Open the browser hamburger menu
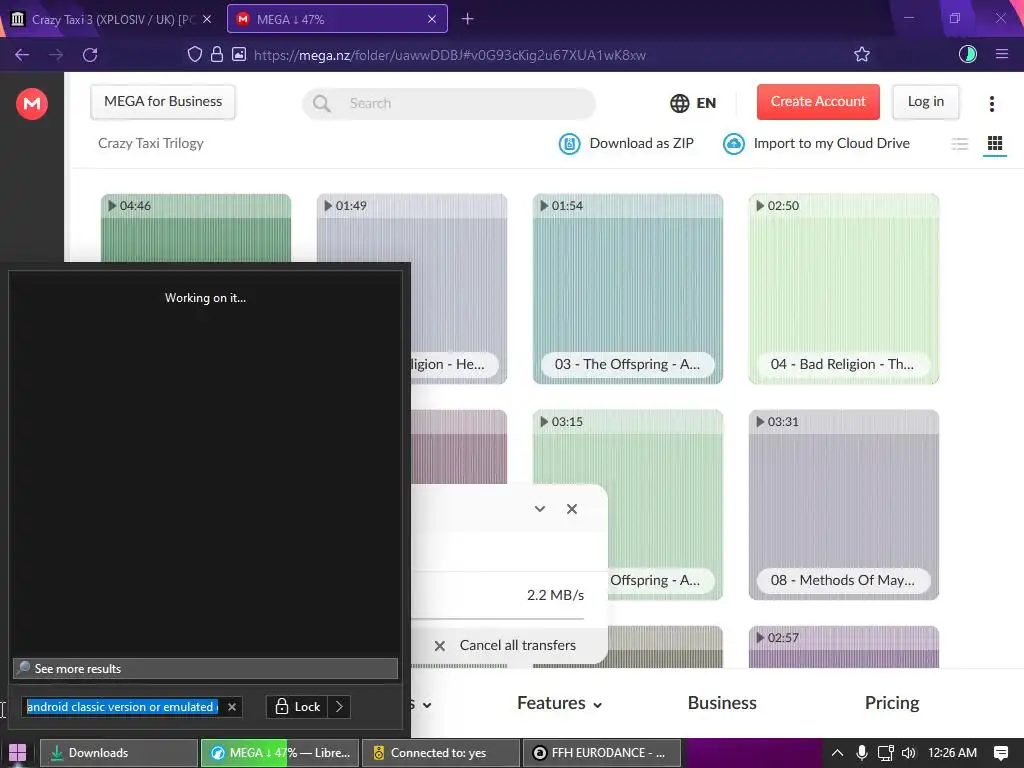Viewport: 1024px width, 768px height. [1002, 54]
